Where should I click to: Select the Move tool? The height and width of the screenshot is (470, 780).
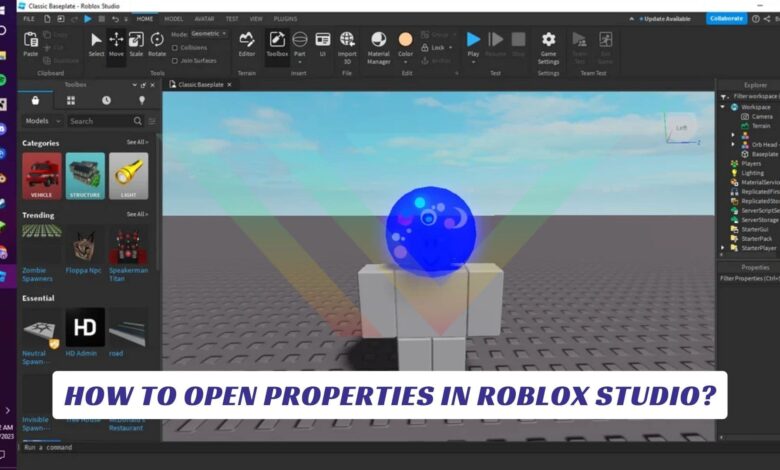[116, 44]
